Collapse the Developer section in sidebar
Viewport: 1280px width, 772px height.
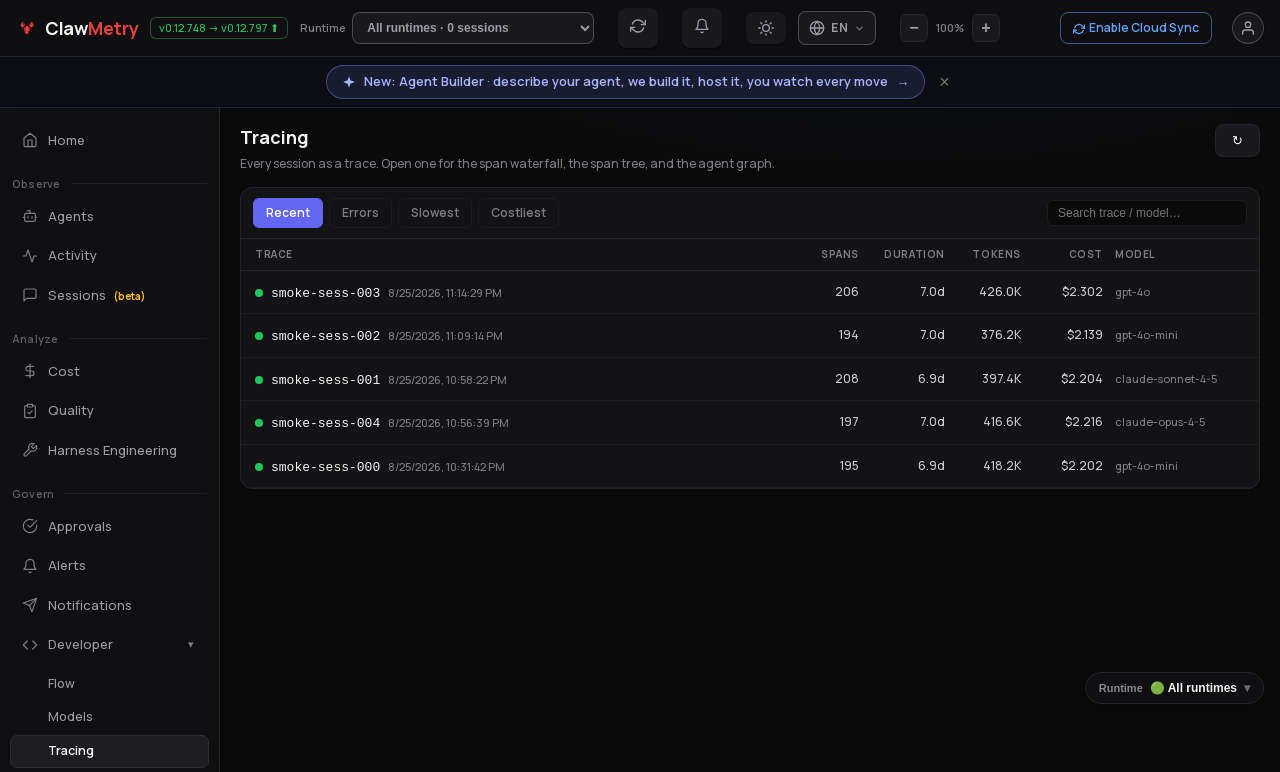point(109,644)
